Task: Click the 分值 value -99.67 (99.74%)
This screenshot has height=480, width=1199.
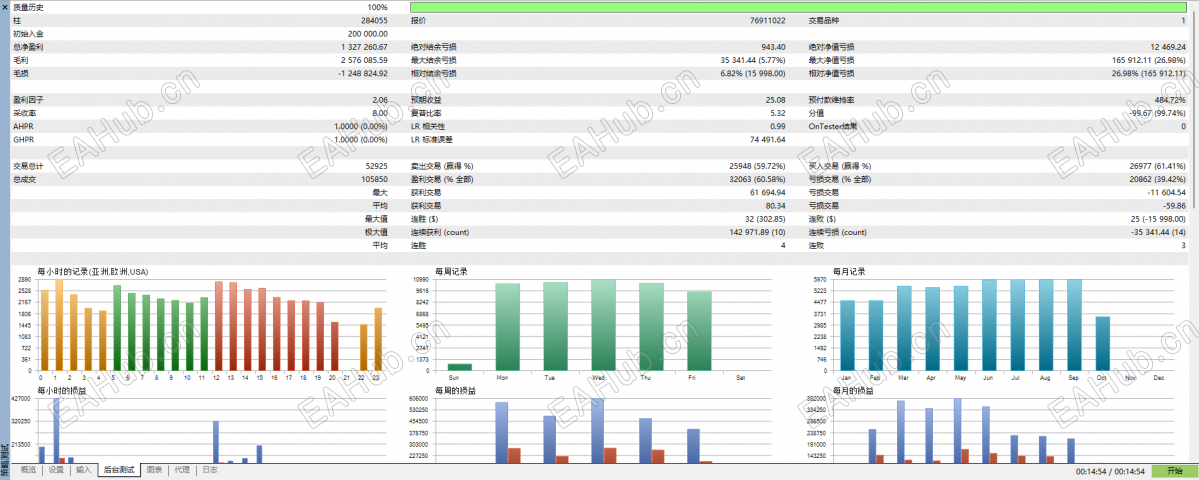Action: pos(1158,113)
